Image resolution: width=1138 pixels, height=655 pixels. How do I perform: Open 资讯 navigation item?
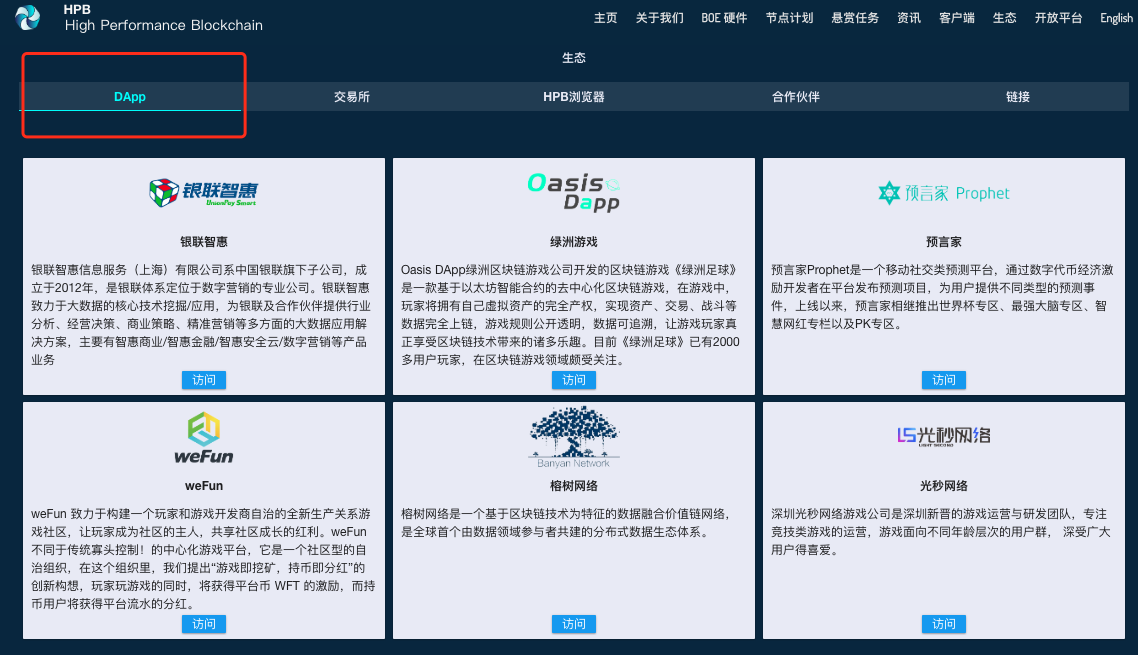pos(909,18)
